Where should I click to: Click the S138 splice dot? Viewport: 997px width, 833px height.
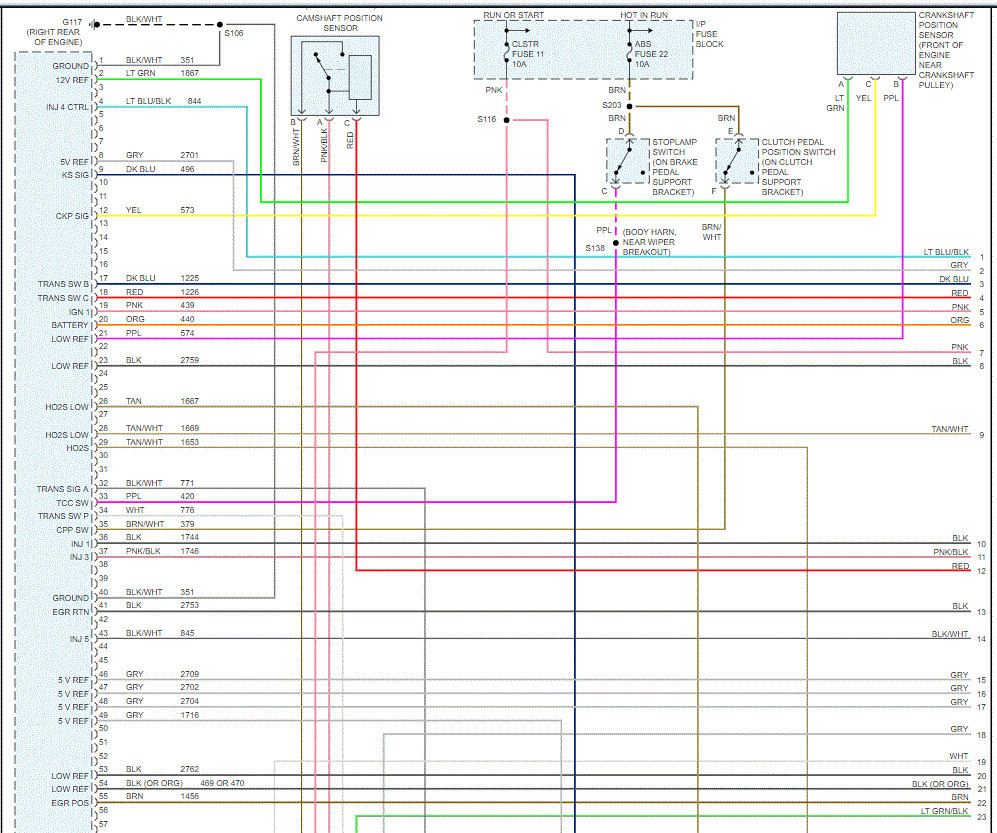tap(615, 243)
